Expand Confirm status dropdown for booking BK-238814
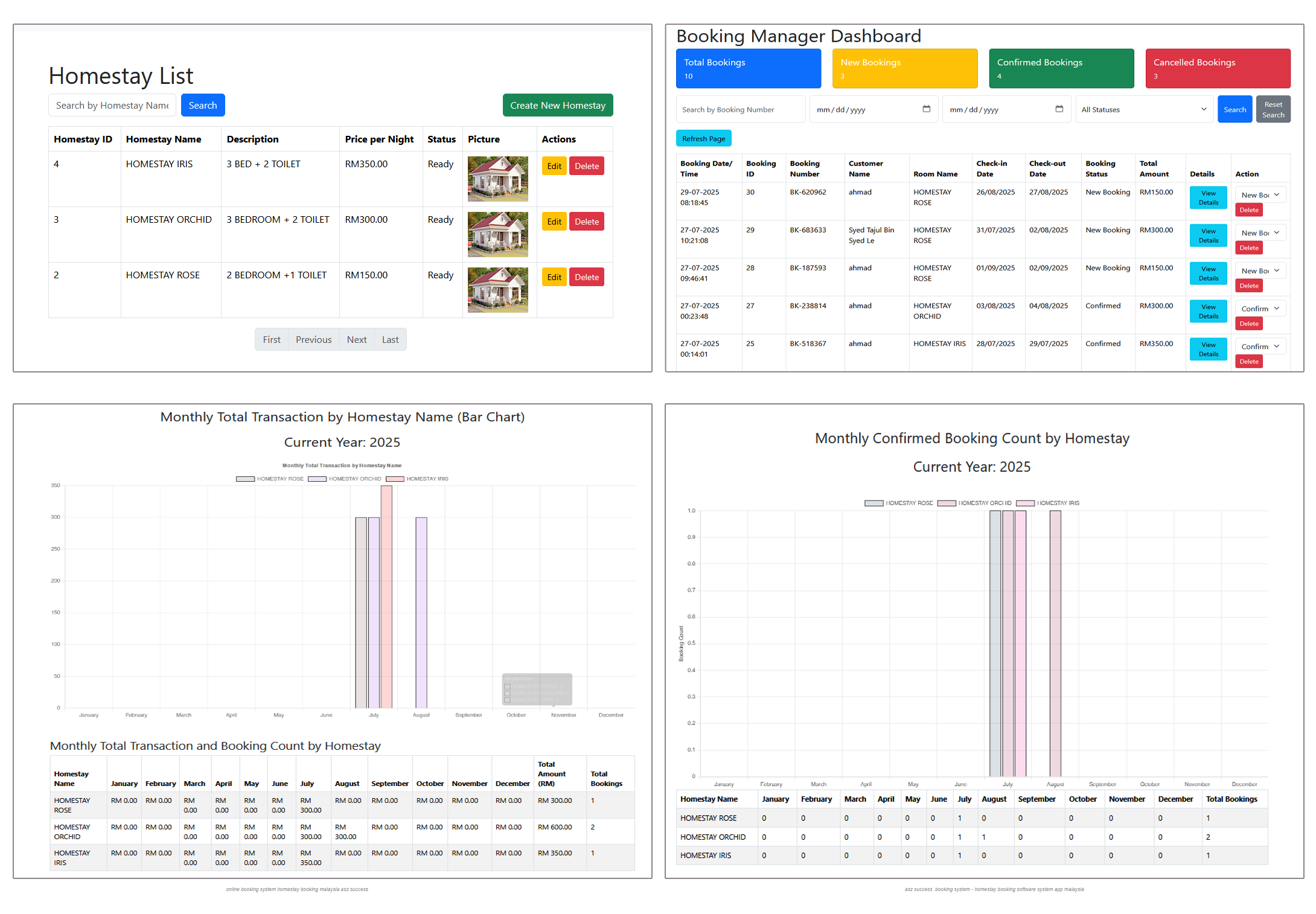This screenshot has width=1316, height=914. tap(1260, 308)
